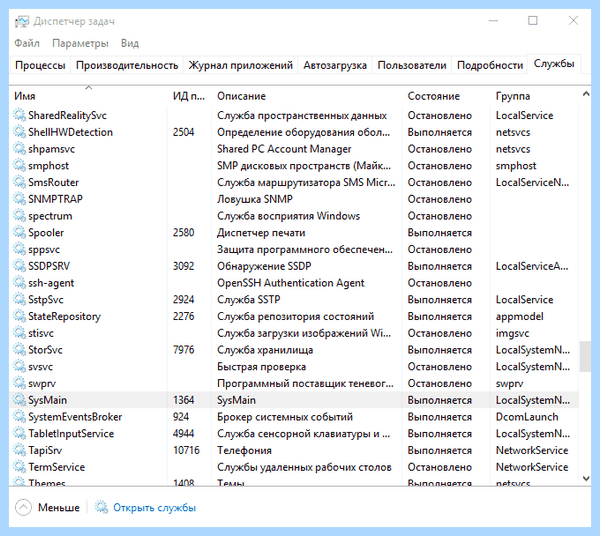
Task: Collapse view with Меньше chevron button
Action: click(23, 507)
